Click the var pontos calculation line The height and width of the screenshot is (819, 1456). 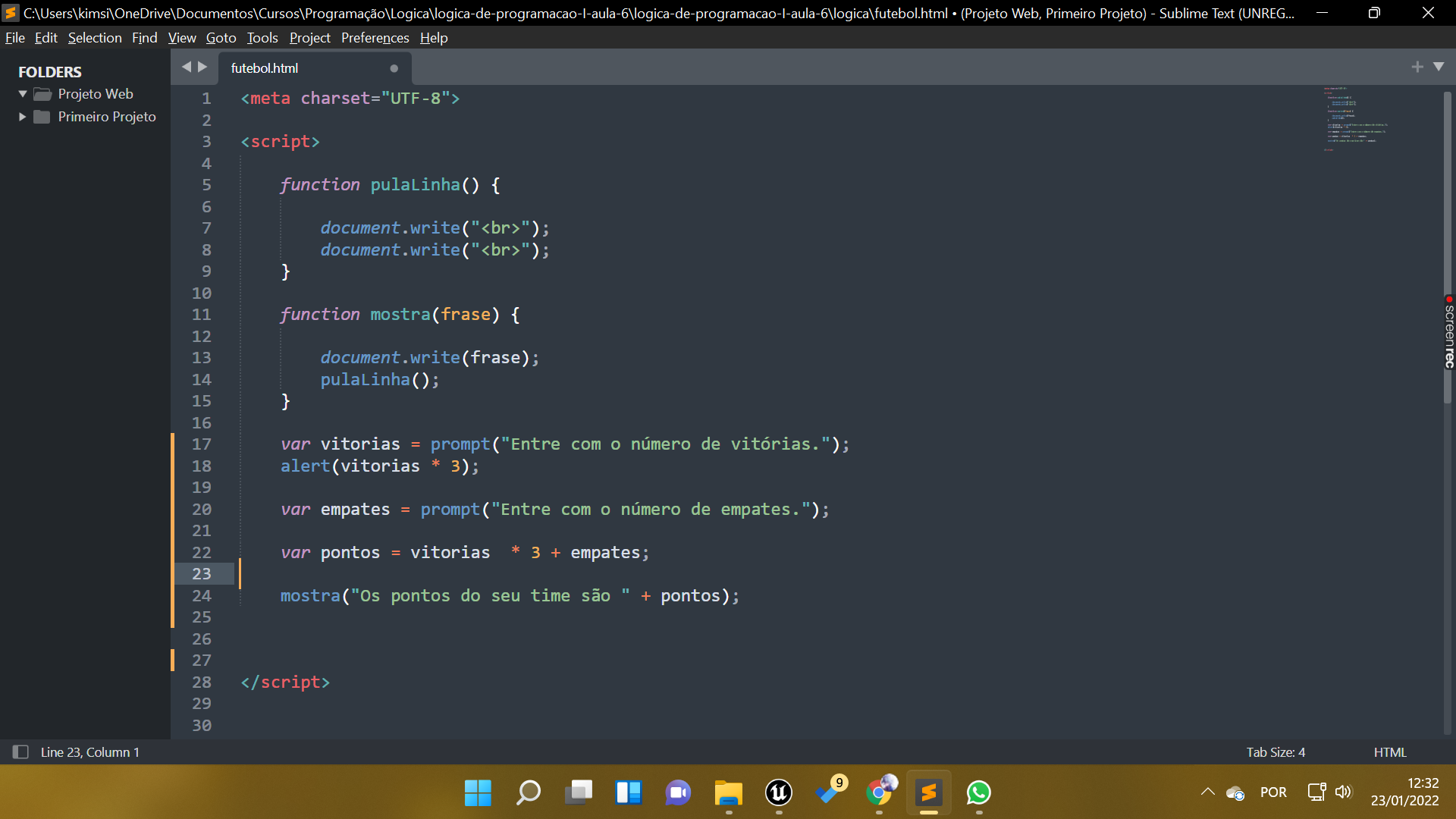465,553
